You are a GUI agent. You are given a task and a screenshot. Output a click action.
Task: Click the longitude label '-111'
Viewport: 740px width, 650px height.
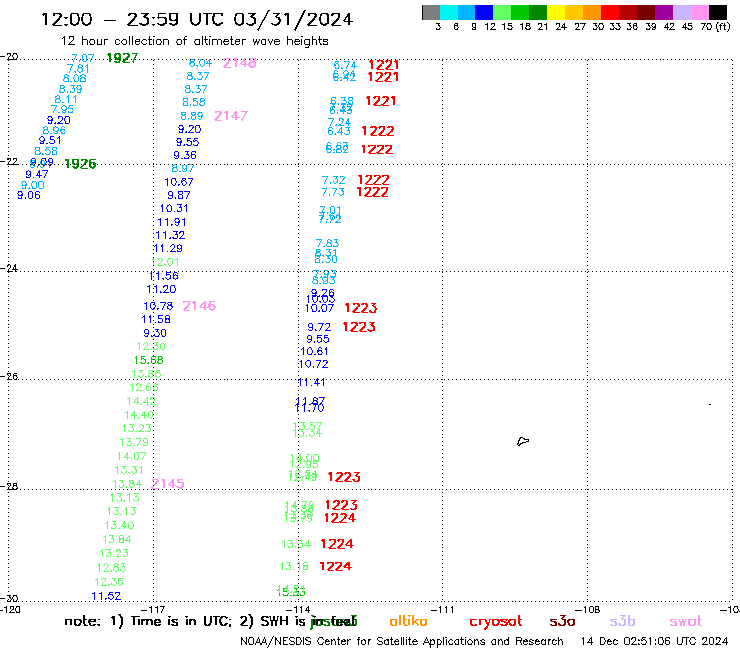point(442,609)
